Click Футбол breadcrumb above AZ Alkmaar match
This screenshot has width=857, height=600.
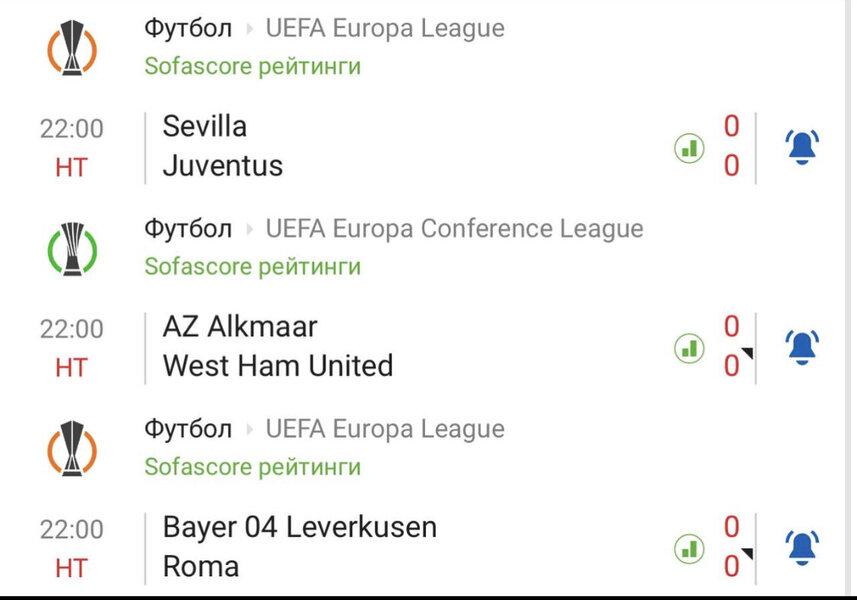tap(188, 229)
